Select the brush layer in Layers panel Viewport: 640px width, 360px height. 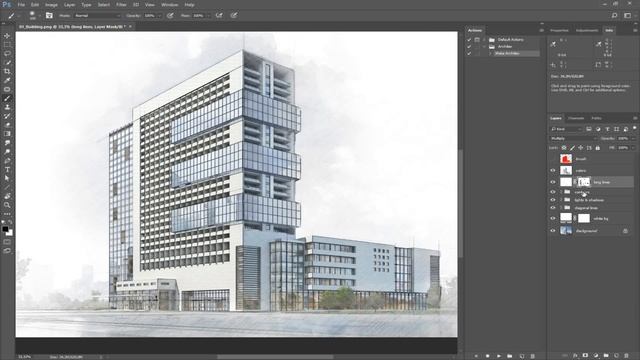(592, 159)
